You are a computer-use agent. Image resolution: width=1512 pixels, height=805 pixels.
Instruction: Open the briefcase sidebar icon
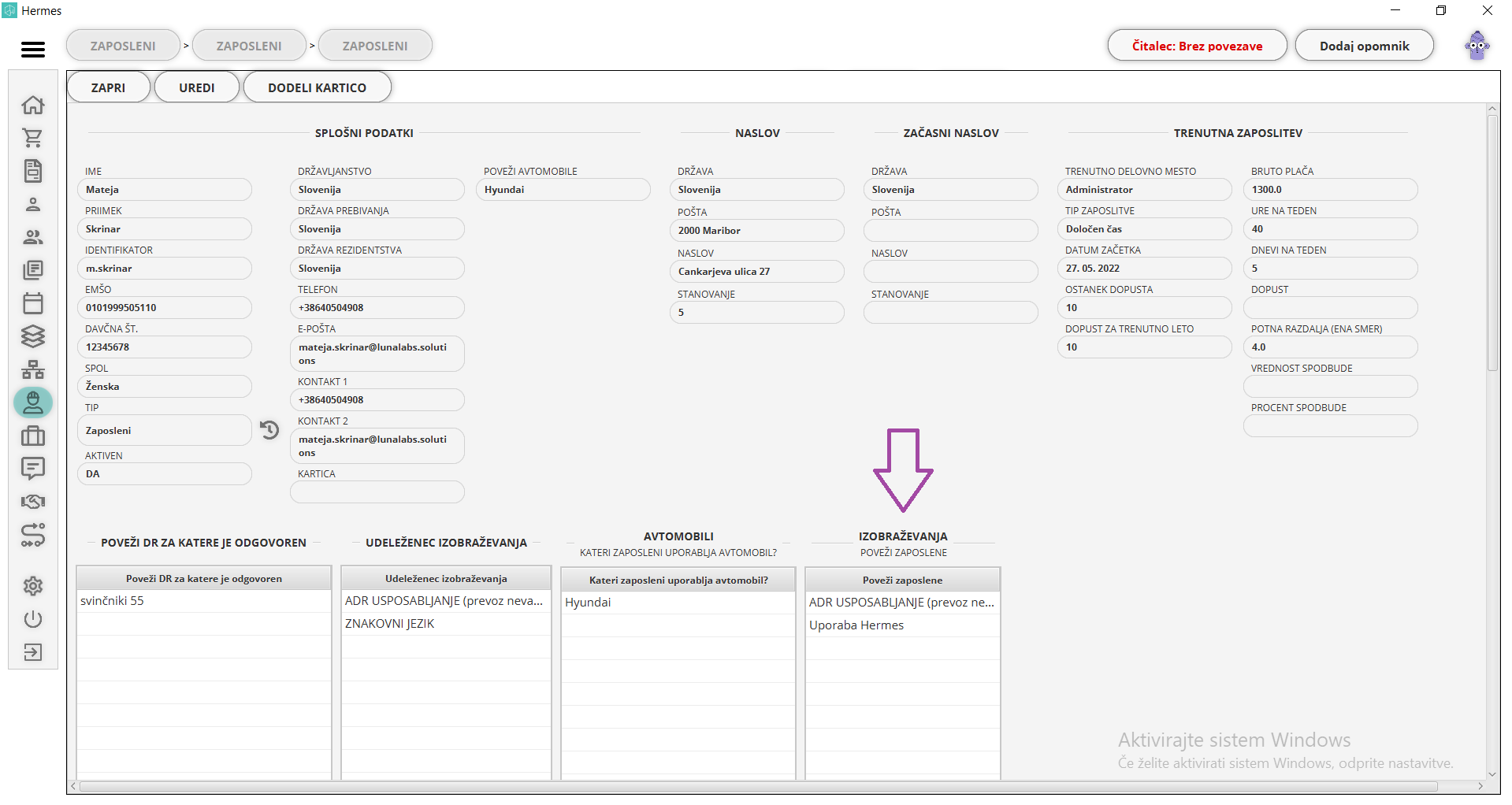pos(33,436)
